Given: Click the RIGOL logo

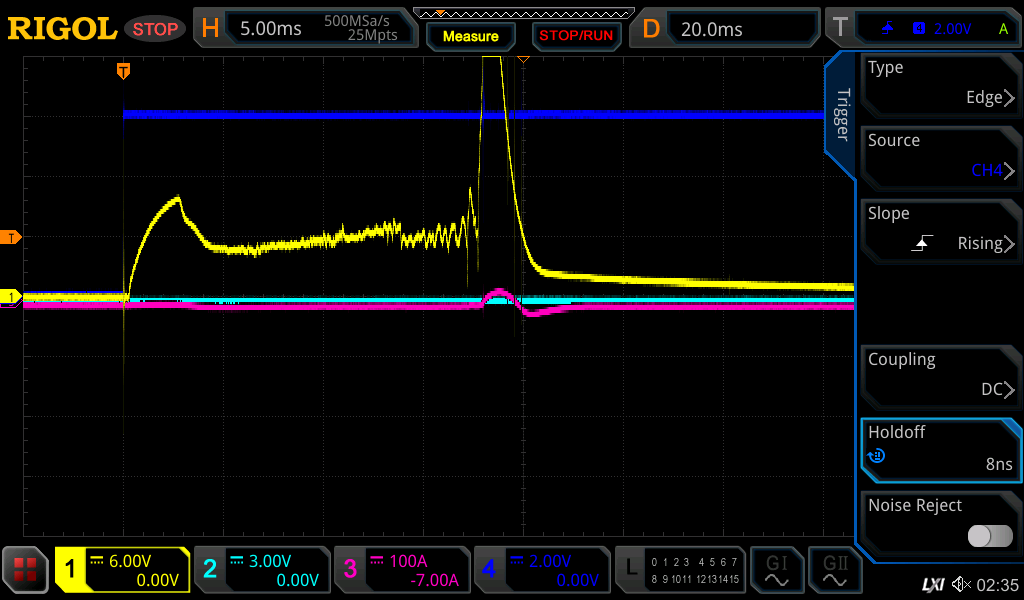Looking at the screenshot, I should pyautogui.click(x=62, y=29).
